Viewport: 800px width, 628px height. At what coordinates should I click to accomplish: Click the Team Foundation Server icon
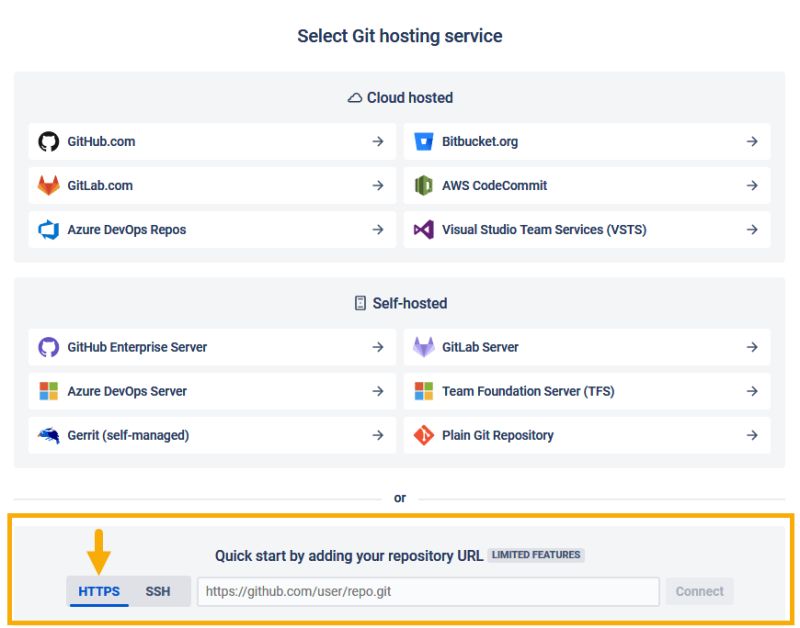(422, 391)
